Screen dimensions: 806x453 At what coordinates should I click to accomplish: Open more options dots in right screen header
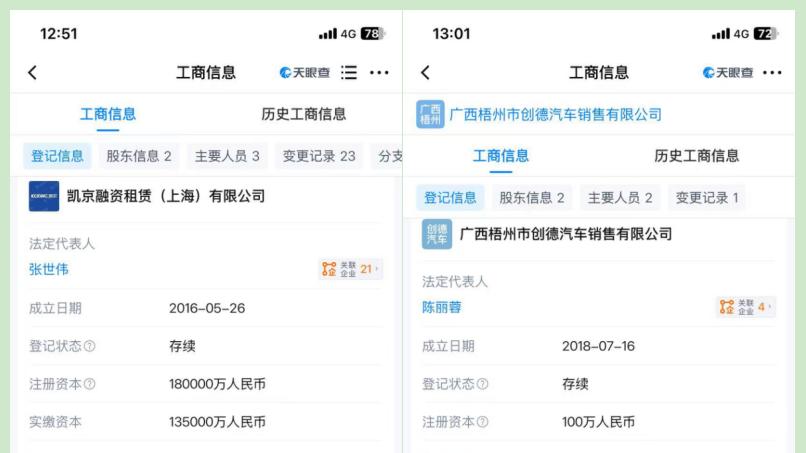tap(772, 73)
